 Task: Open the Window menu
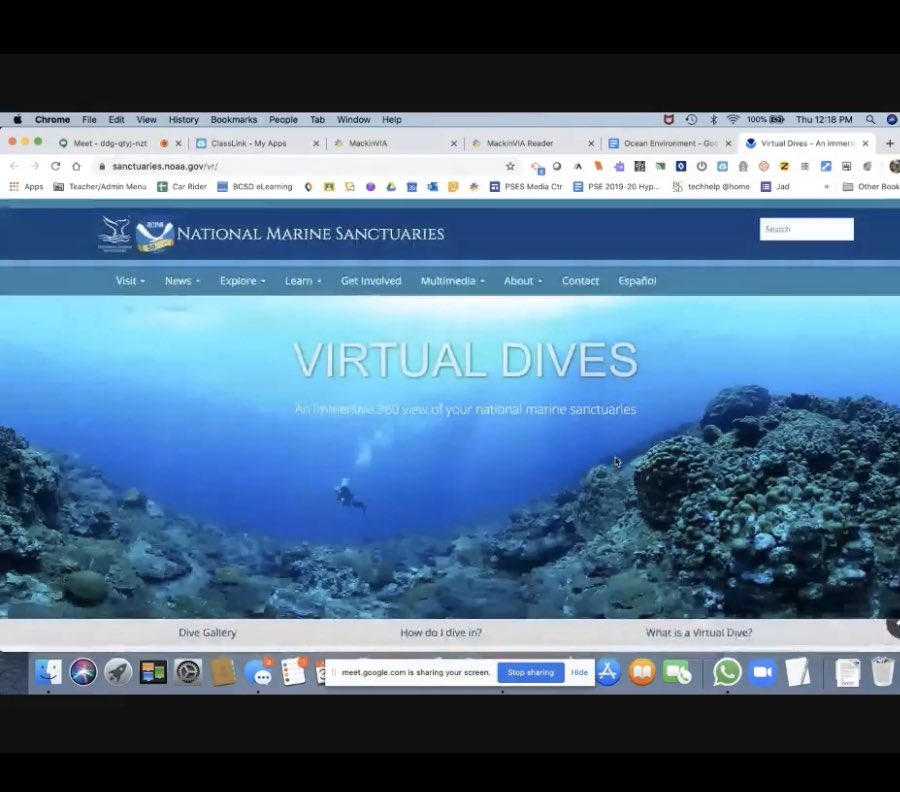click(x=353, y=119)
